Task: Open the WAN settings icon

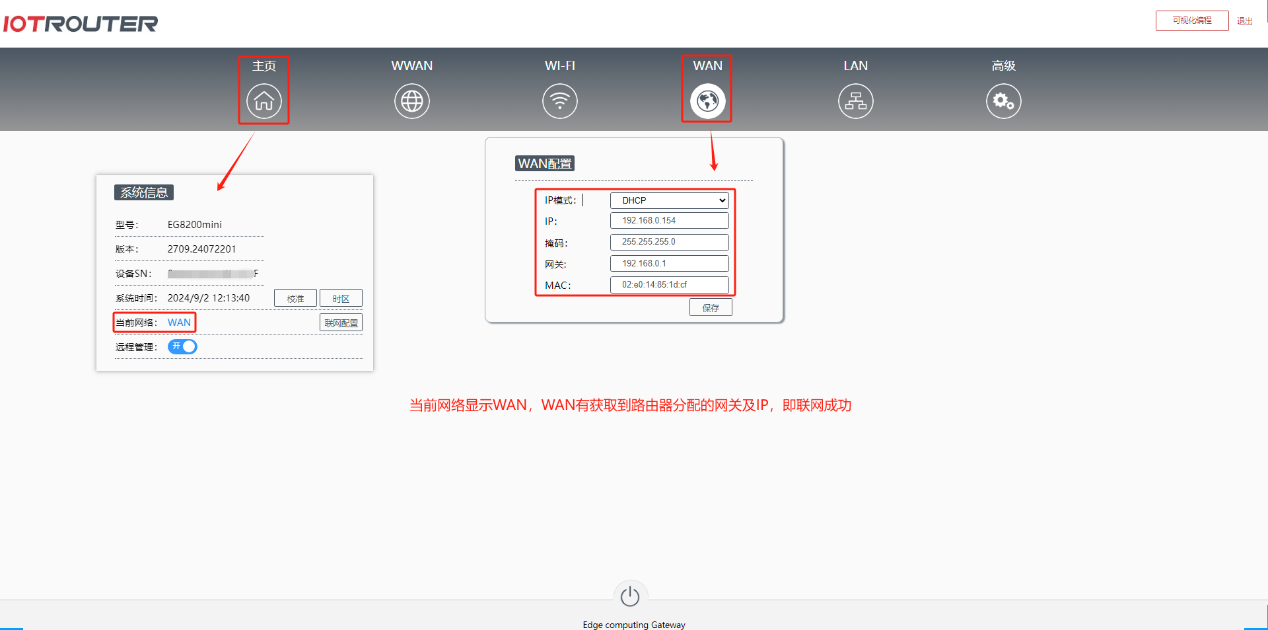Action: 707,100
